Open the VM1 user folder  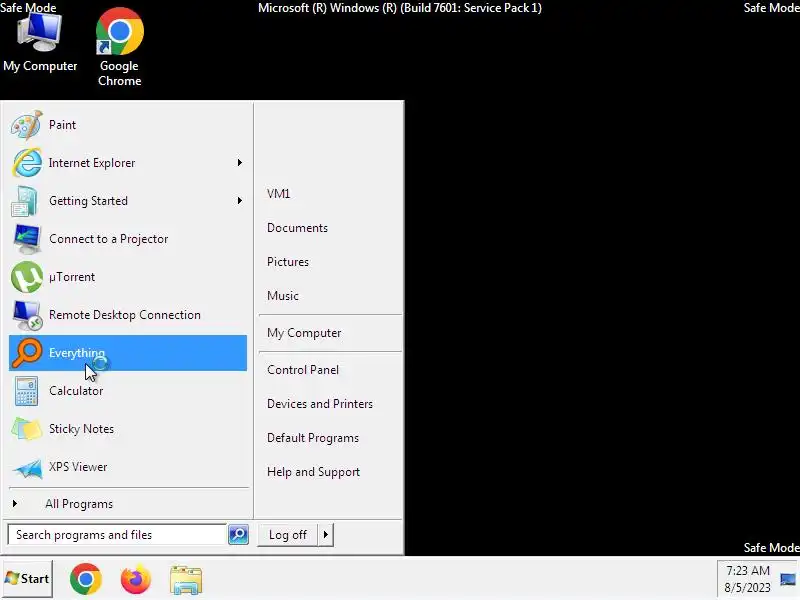point(279,194)
